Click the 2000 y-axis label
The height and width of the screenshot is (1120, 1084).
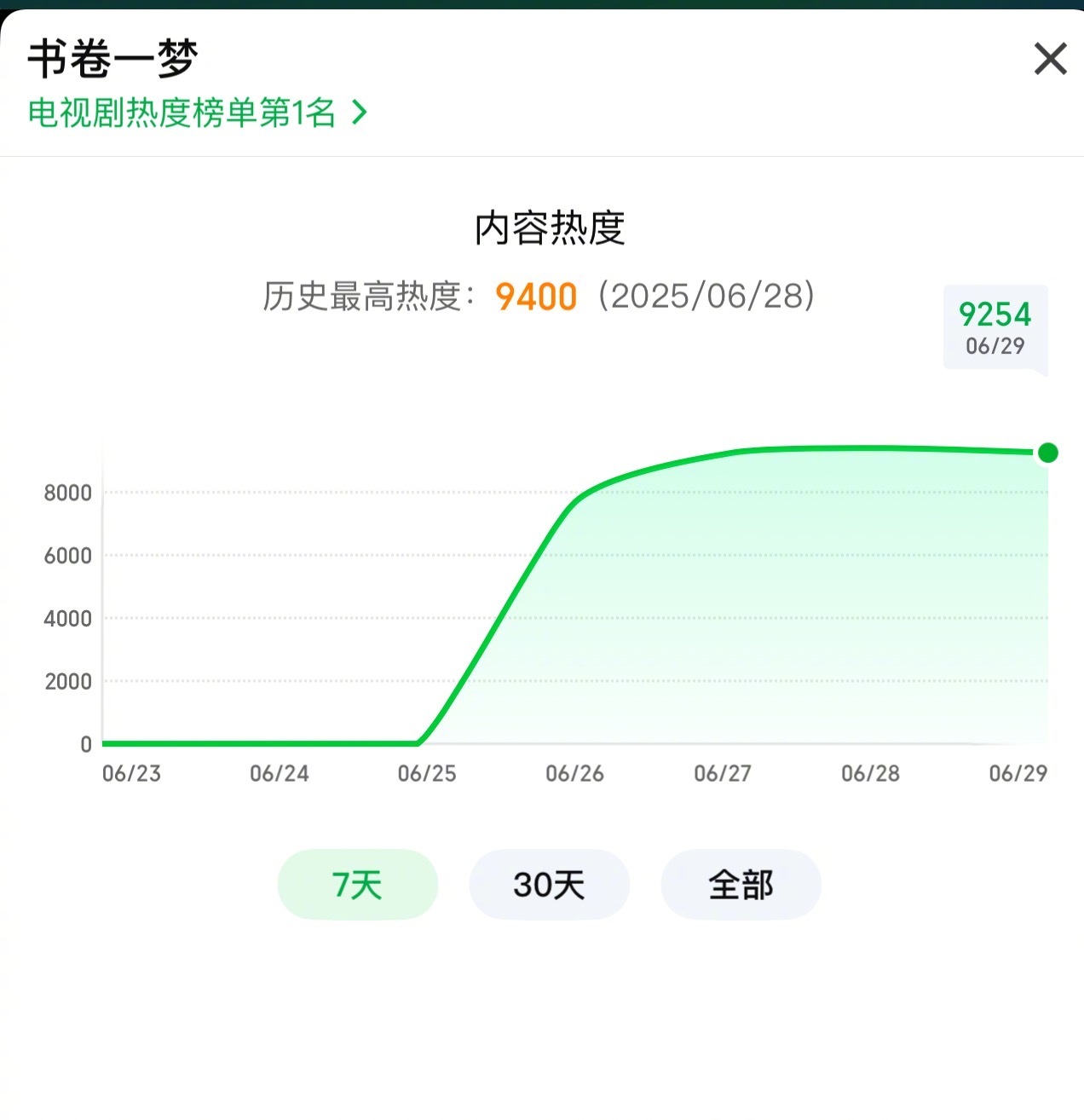click(x=68, y=682)
